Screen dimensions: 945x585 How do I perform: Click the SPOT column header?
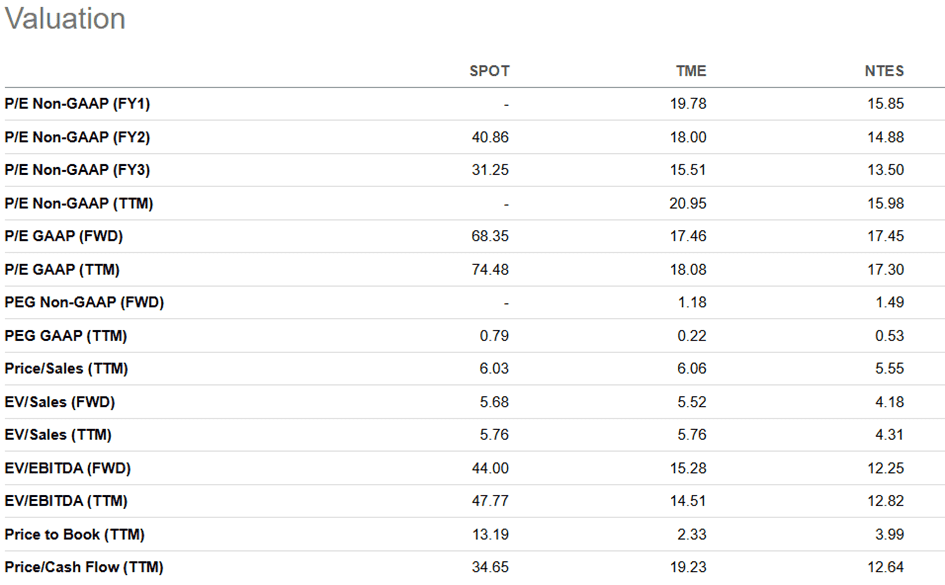489,71
